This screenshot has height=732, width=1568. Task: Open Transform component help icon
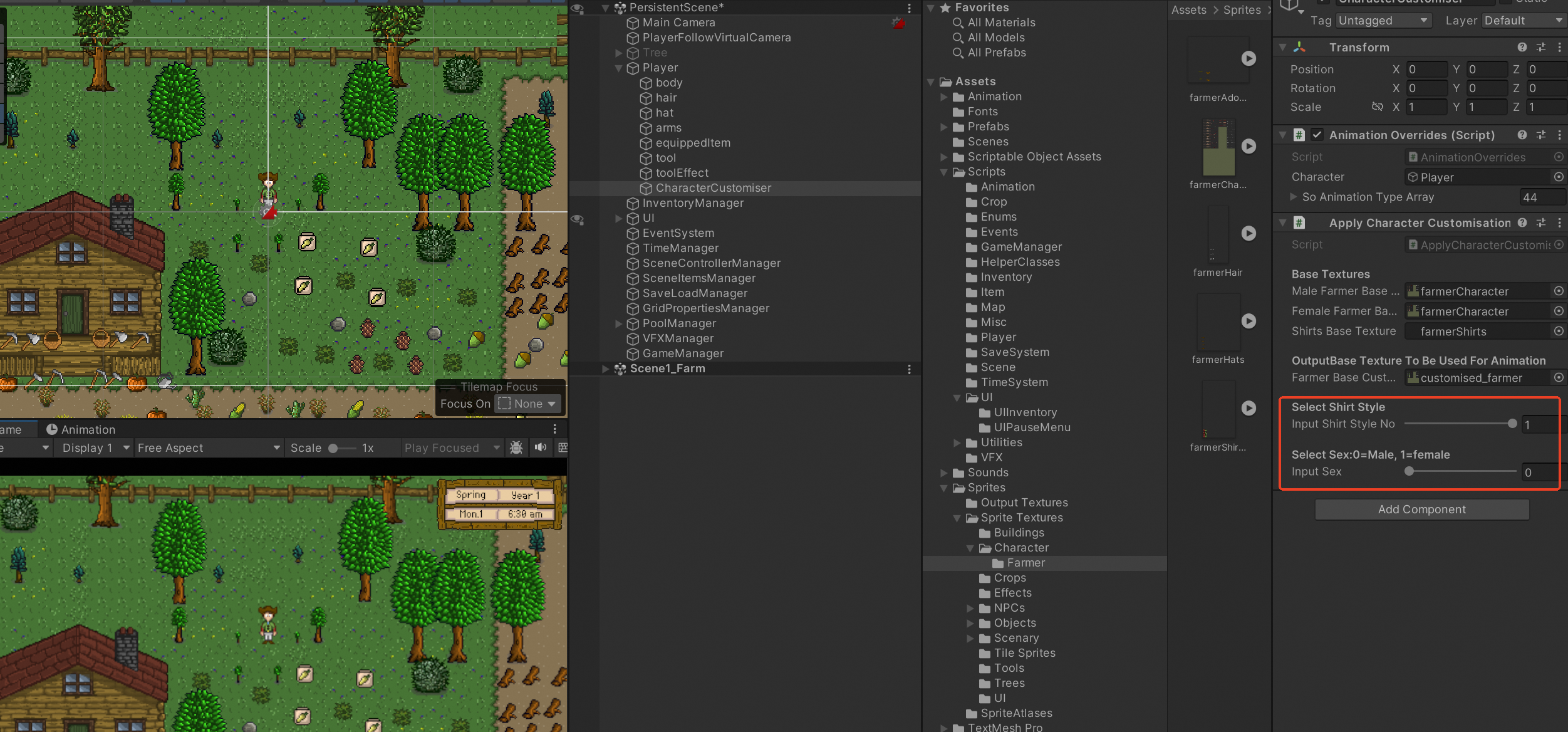(x=1522, y=48)
